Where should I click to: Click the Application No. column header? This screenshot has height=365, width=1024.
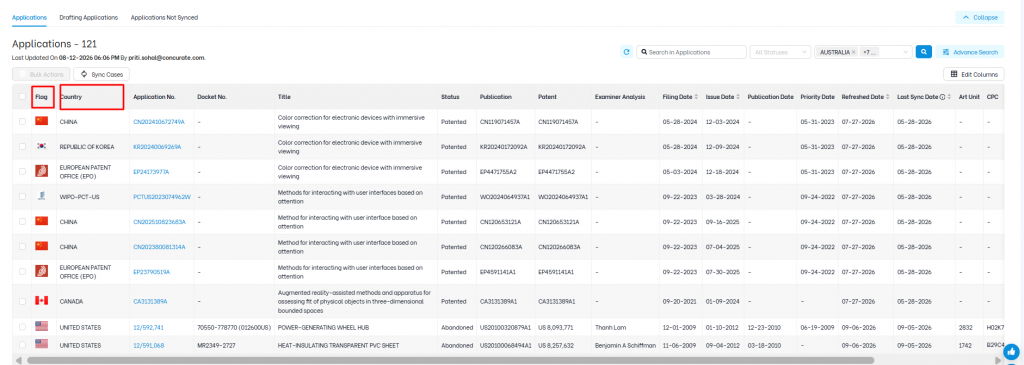click(154, 97)
